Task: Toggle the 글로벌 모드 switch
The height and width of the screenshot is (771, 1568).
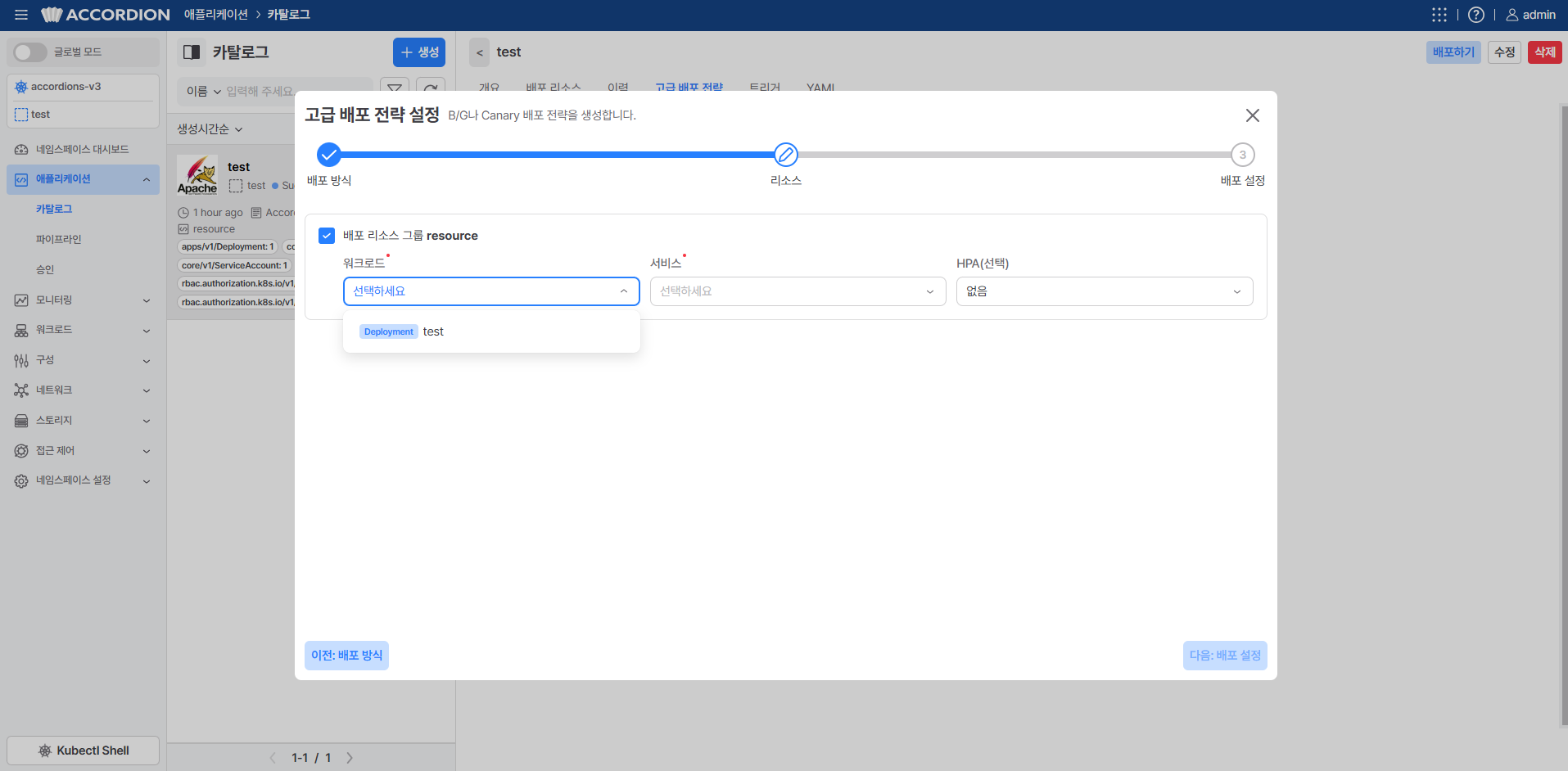Action: (x=30, y=52)
